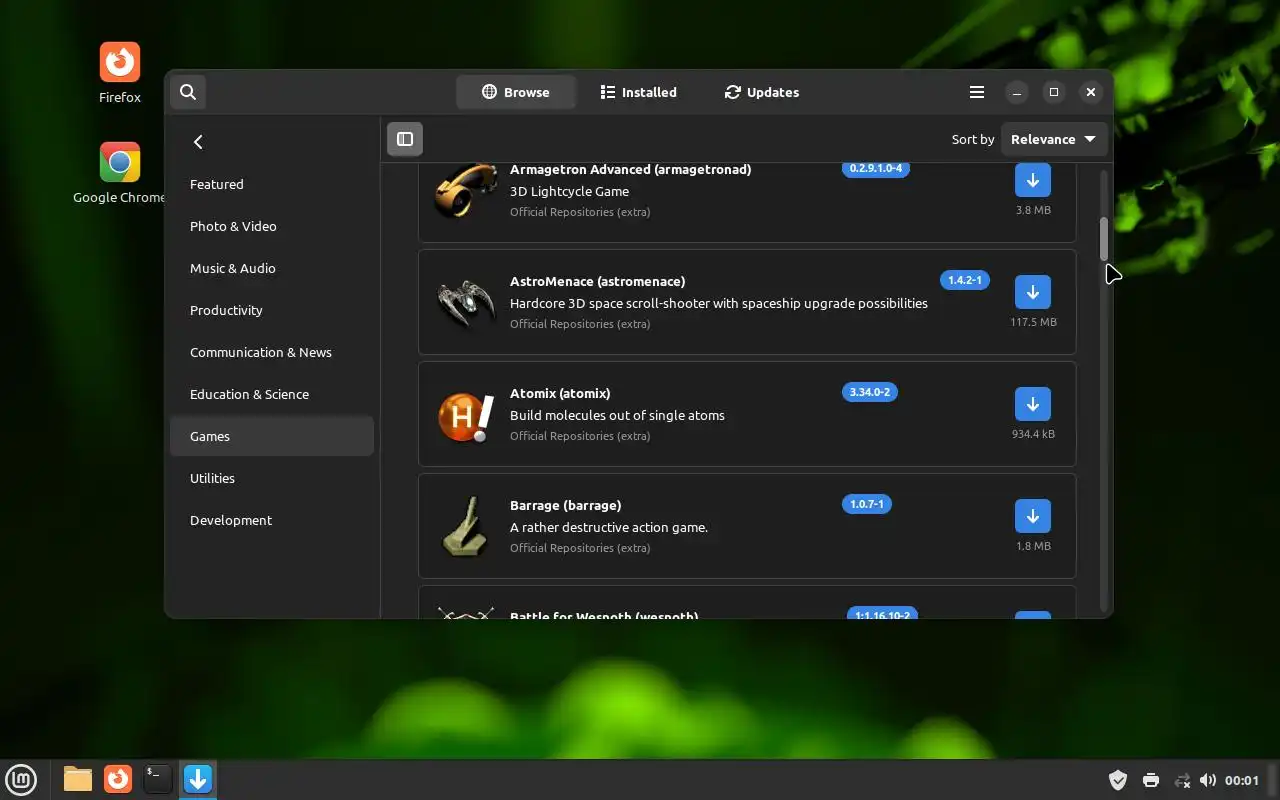Open the Armagetron Advanced (armagetronad) title
Image resolution: width=1280 pixels, height=800 pixels.
tap(630, 169)
